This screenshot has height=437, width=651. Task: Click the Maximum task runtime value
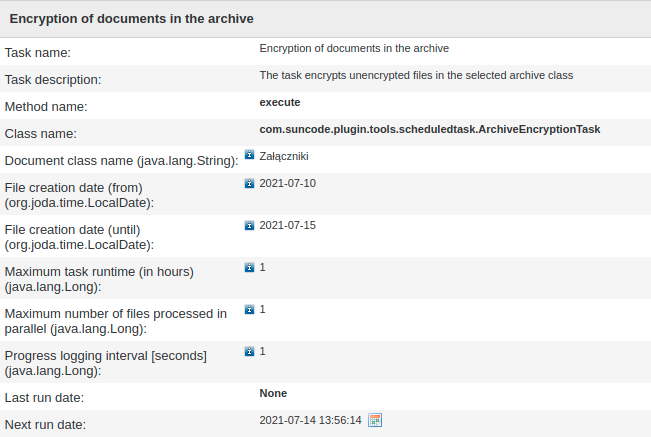tap(262, 267)
